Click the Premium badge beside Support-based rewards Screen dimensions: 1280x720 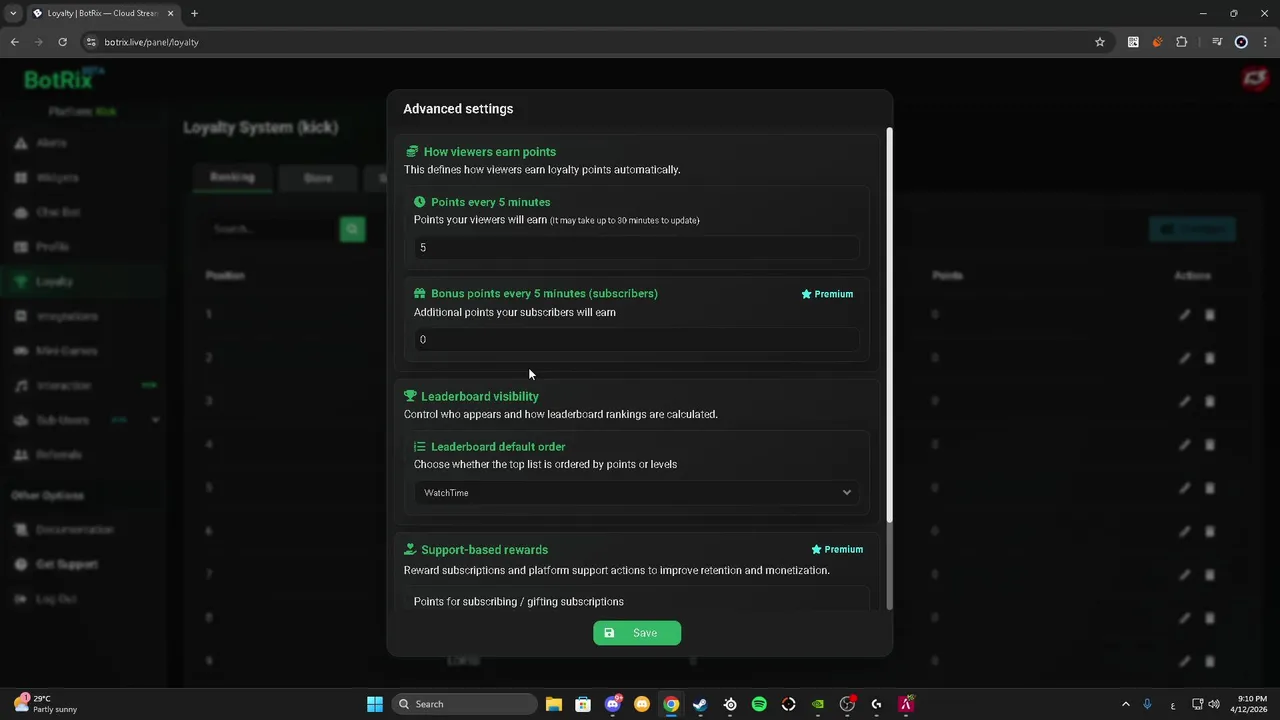pyautogui.click(x=837, y=549)
